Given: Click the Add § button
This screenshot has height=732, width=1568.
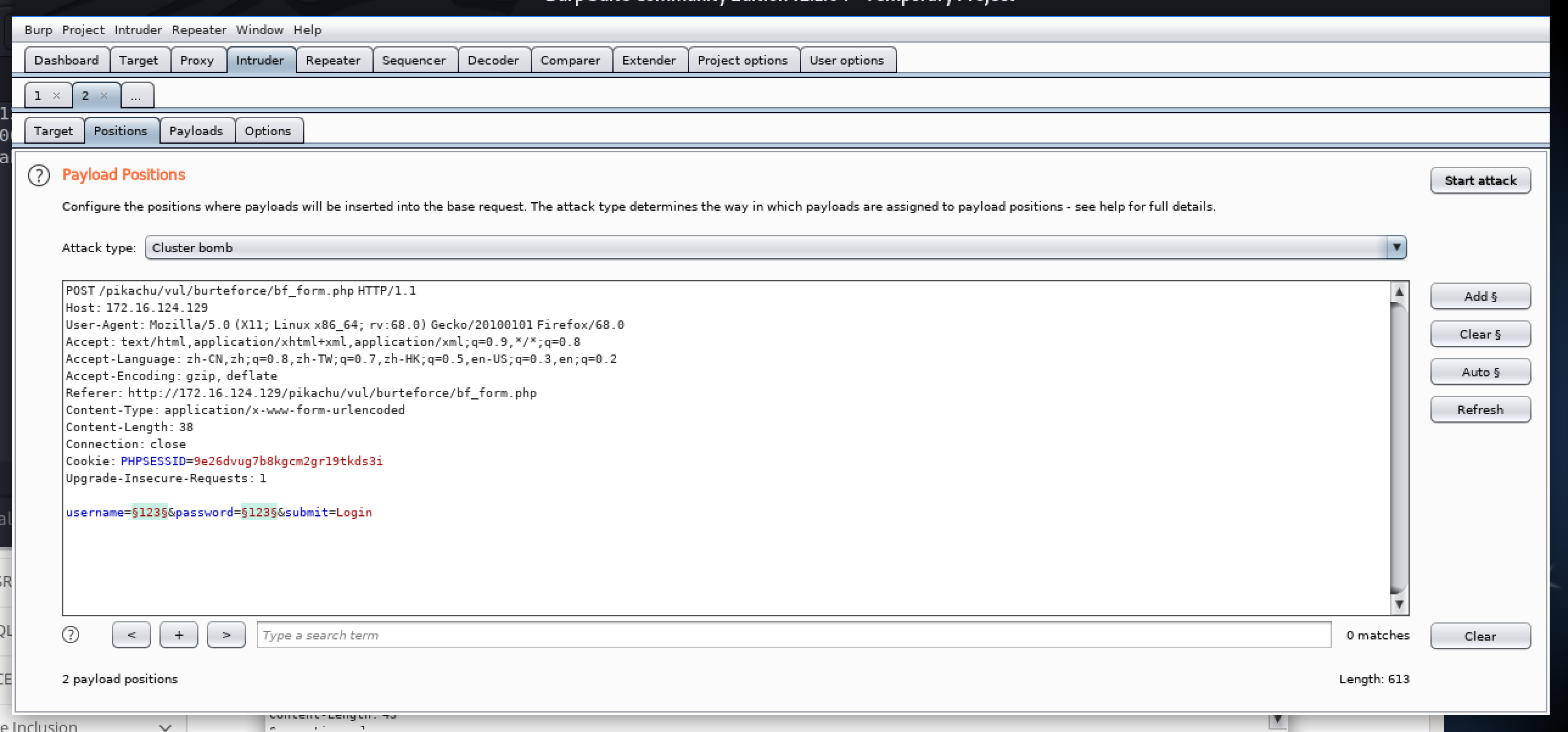Looking at the screenshot, I should coord(1480,297).
